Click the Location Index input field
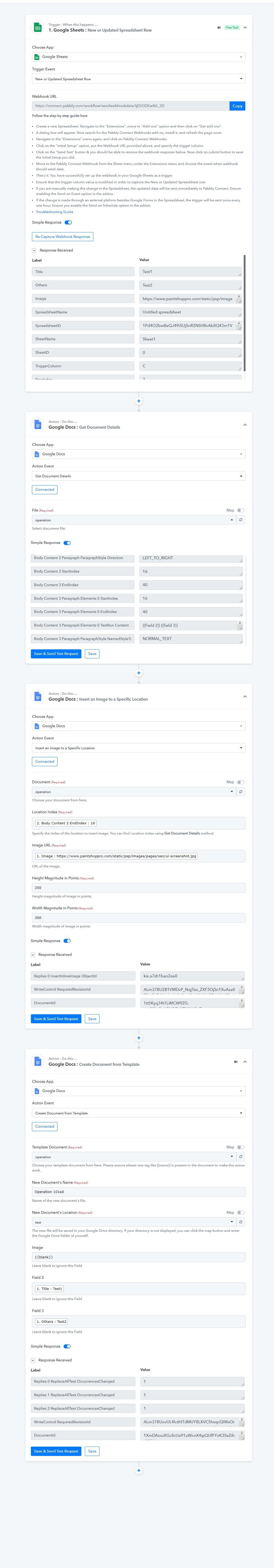This screenshot has width=274, height=1568. pos(139,823)
